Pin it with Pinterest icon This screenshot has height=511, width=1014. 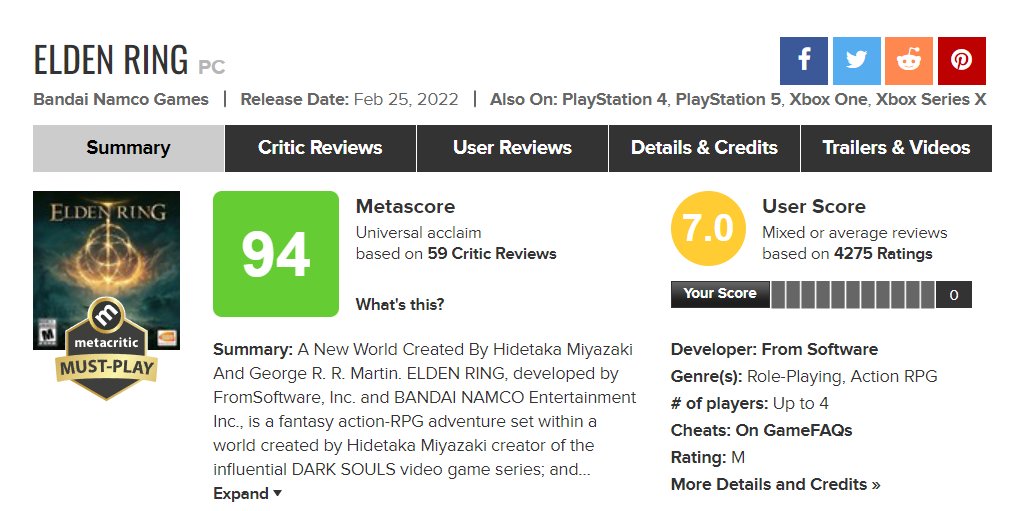tap(962, 61)
